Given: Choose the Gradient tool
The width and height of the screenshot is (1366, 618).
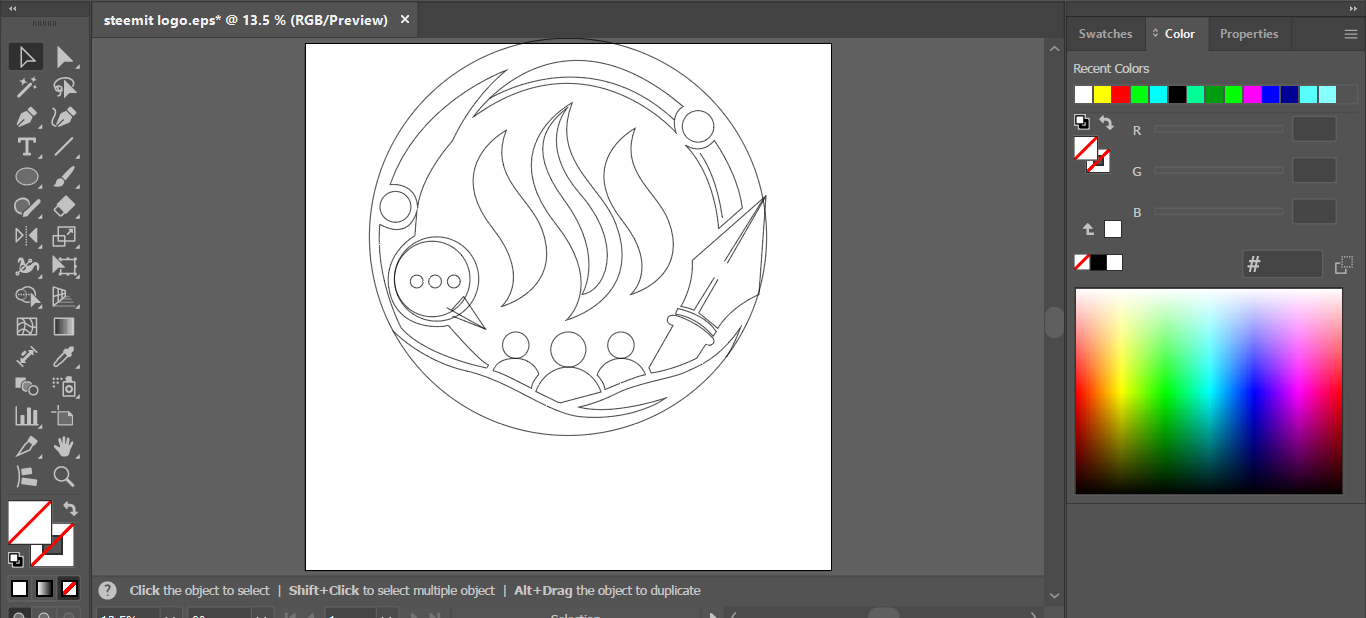Looking at the screenshot, I should pyautogui.click(x=64, y=327).
